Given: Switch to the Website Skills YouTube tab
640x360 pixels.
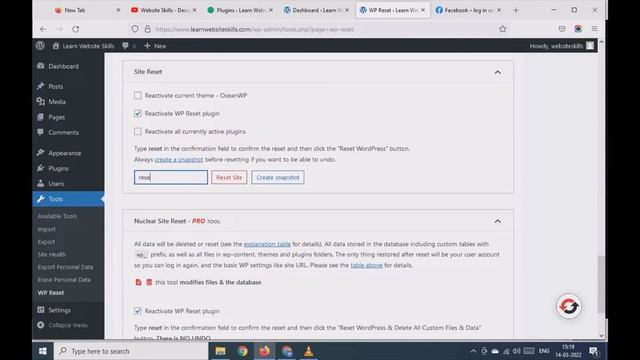Looking at the screenshot, I should point(163,10).
